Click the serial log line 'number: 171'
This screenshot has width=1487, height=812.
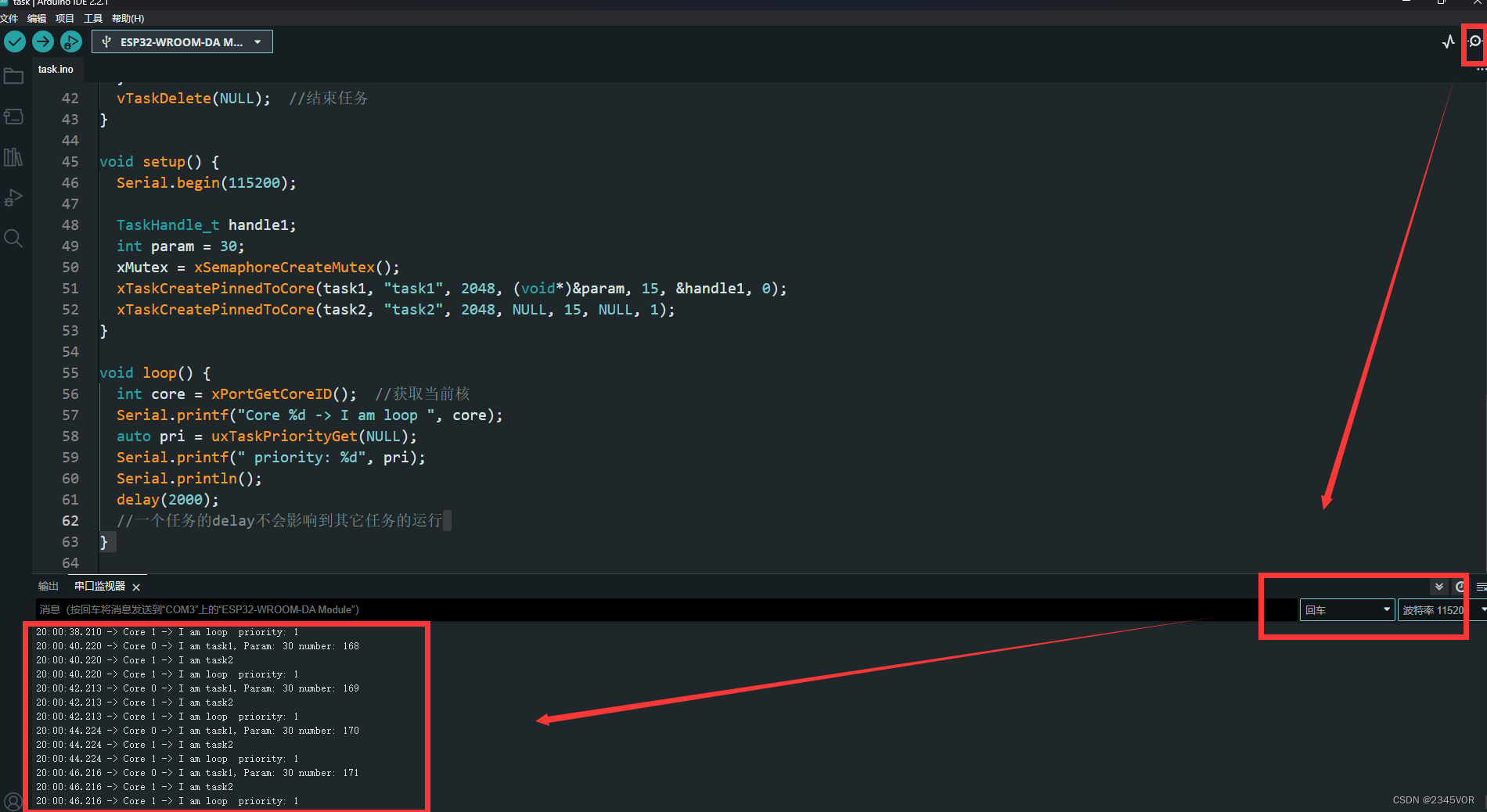pos(197,773)
